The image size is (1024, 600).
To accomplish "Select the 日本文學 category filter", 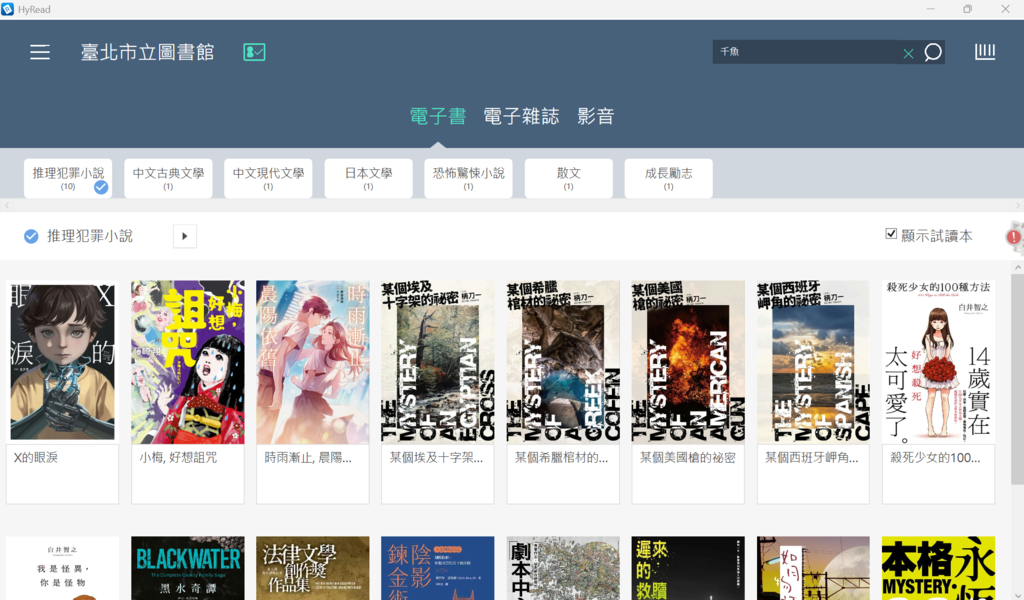I will [368, 178].
